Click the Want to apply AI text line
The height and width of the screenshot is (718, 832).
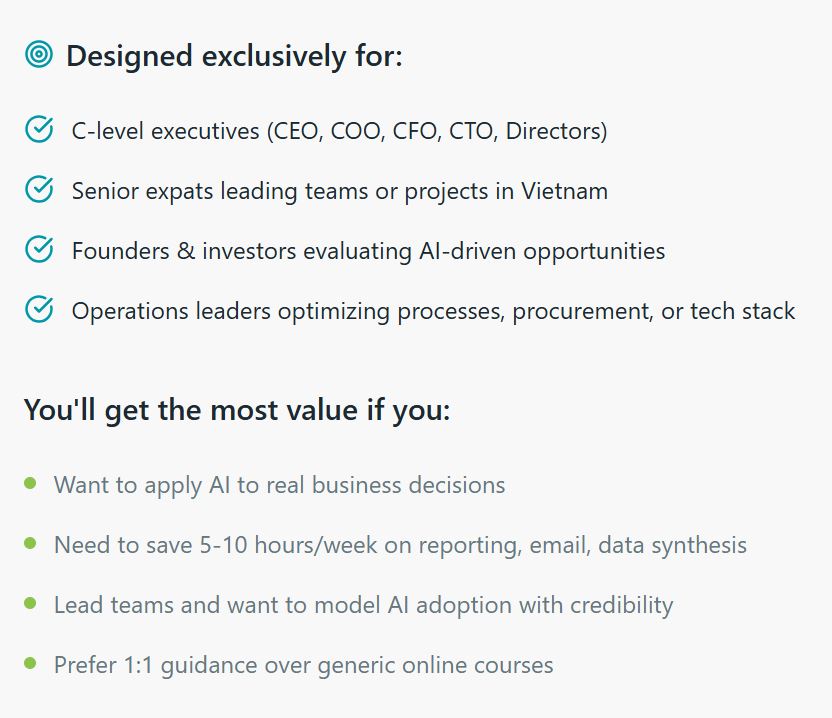[x=279, y=485]
